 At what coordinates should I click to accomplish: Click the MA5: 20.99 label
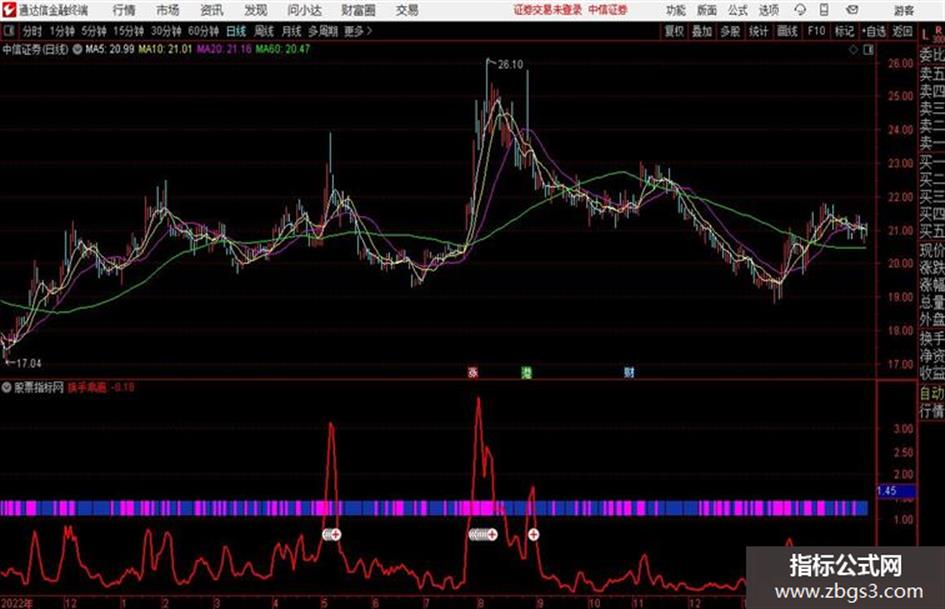pos(110,49)
